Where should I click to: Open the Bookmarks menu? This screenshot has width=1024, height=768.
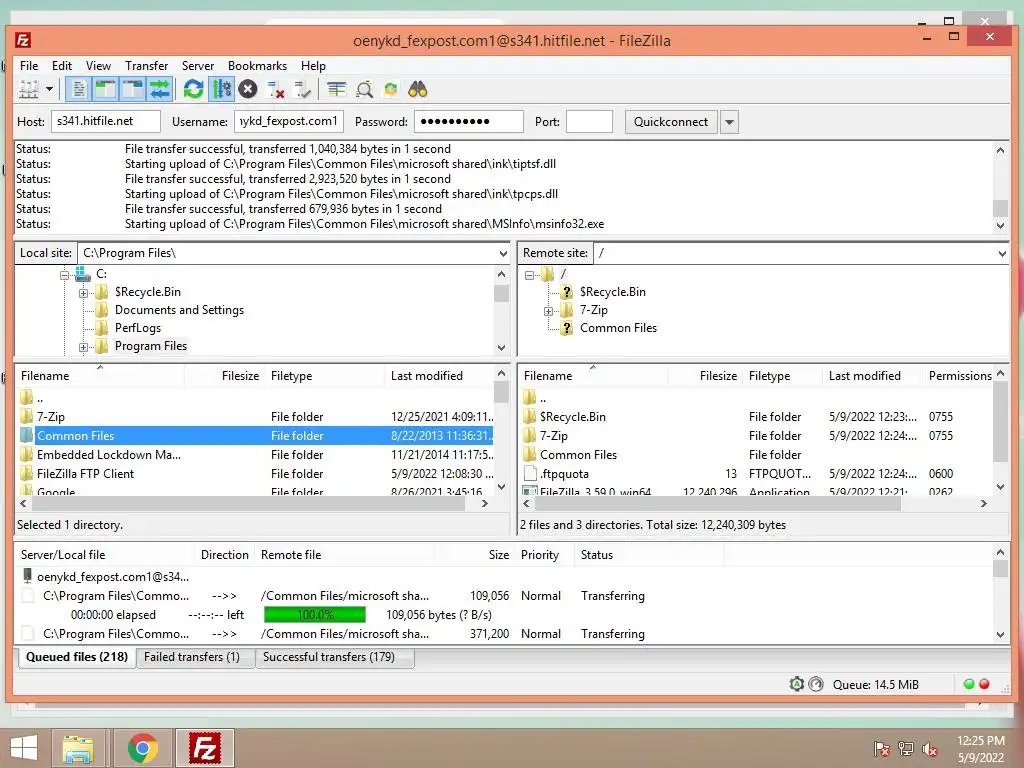(257, 66)
